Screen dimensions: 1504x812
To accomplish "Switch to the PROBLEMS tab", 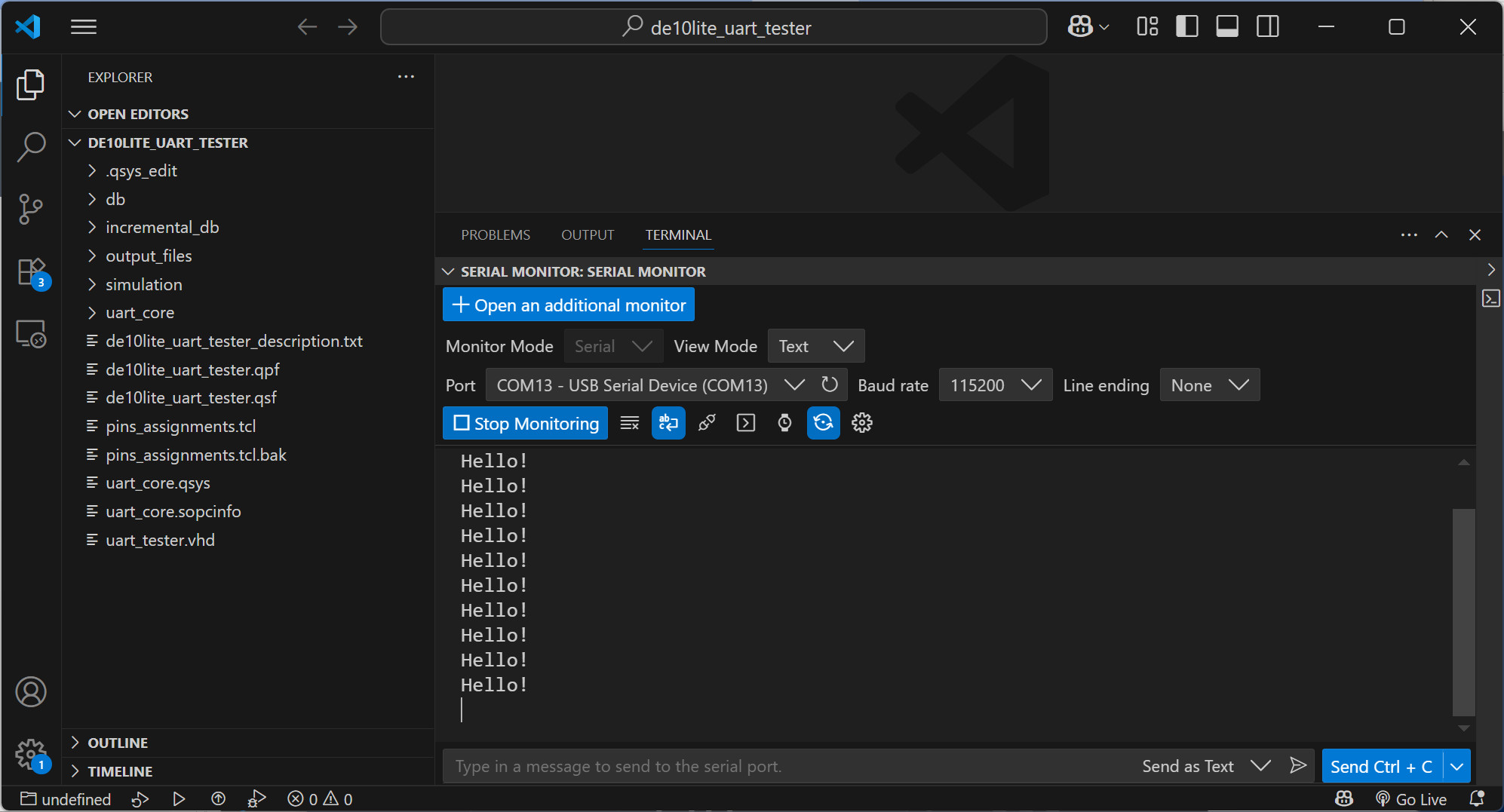I will coord(496,235).
